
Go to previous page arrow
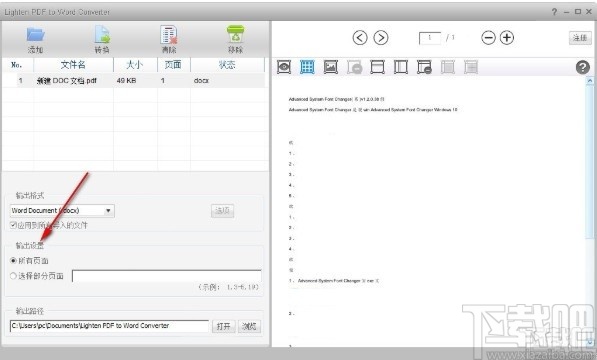coord(360,38)
